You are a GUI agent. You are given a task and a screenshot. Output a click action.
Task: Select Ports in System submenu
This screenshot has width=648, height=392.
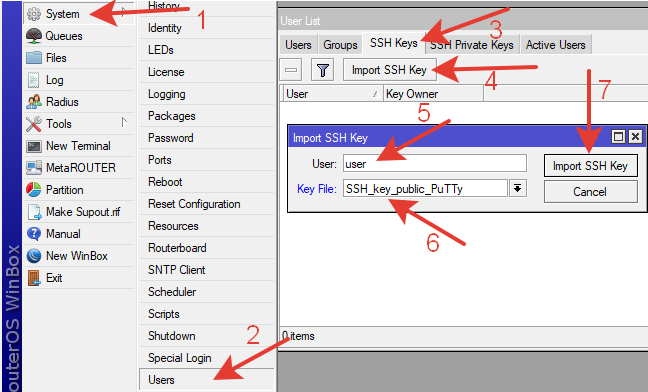[207, 160]
